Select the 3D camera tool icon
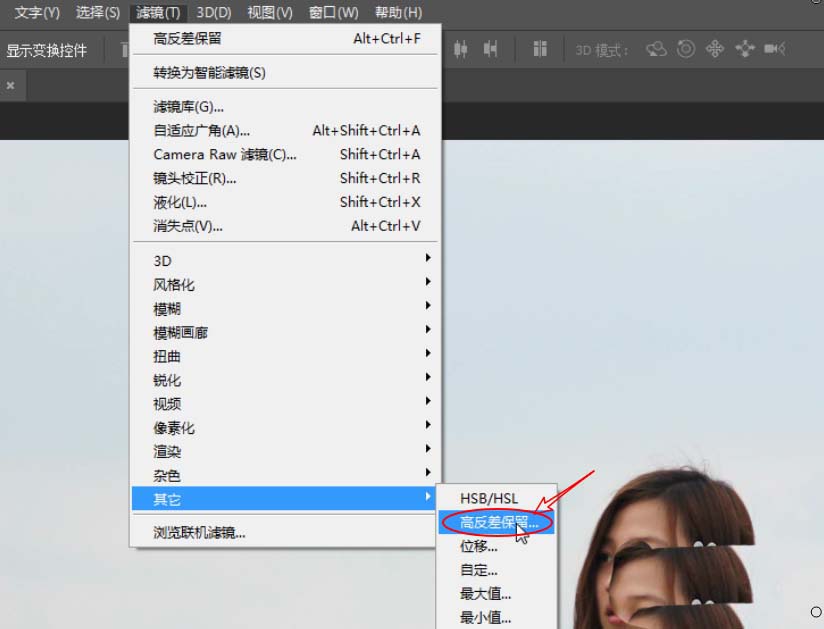 [773, 48]
